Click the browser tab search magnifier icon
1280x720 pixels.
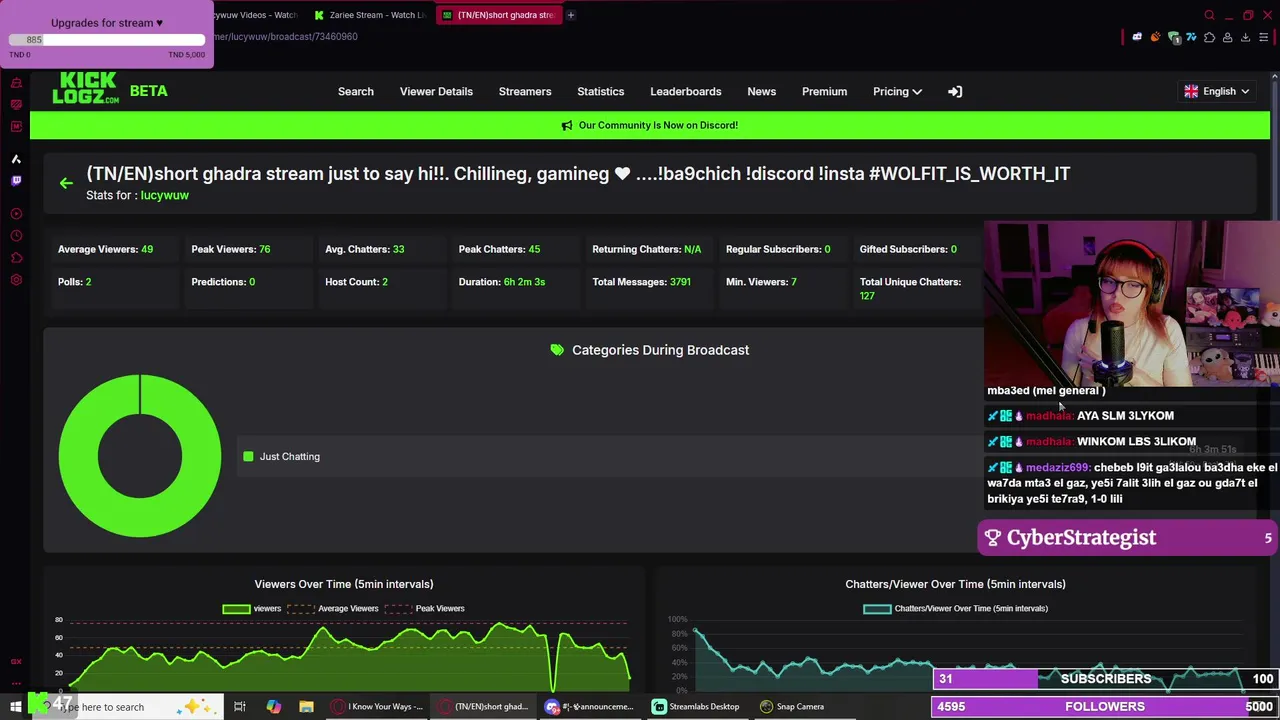click(x=1209, y=15)
